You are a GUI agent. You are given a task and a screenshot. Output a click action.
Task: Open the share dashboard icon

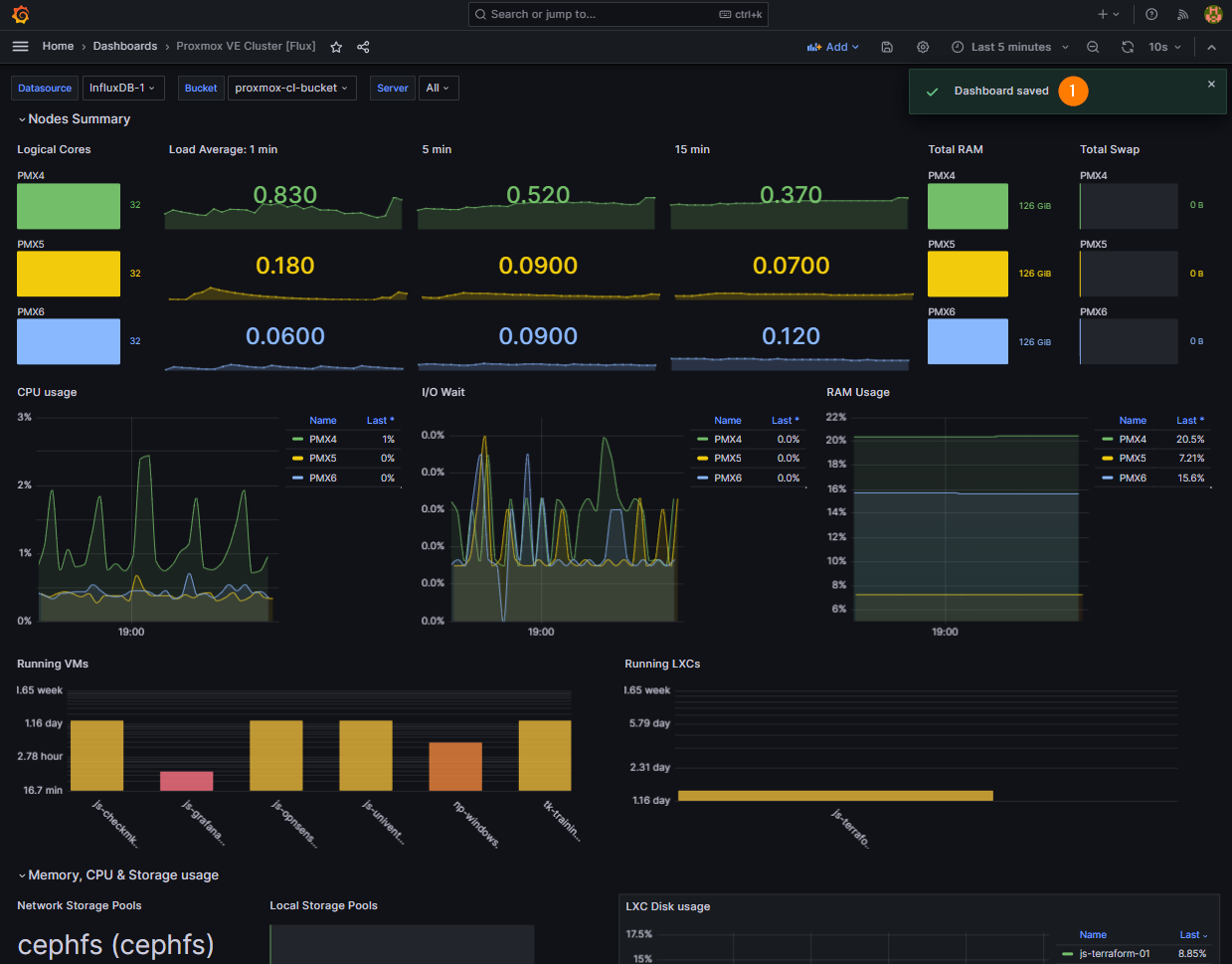[x=363, y=47]
